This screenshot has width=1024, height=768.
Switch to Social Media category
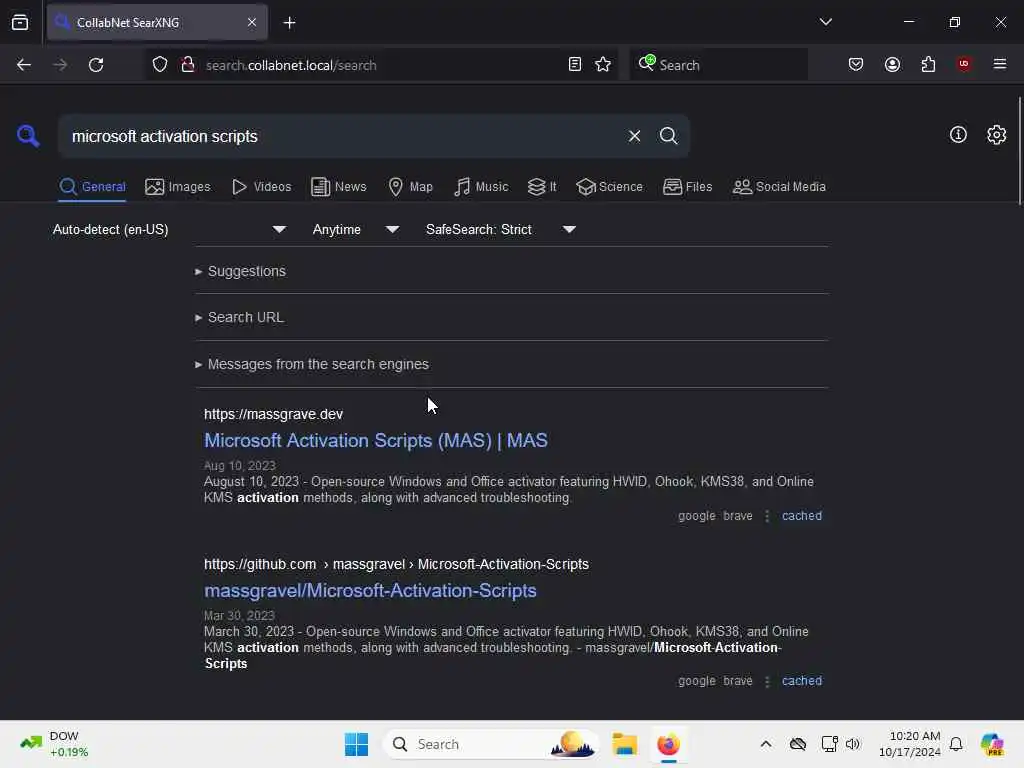click(x=779, y=187)
